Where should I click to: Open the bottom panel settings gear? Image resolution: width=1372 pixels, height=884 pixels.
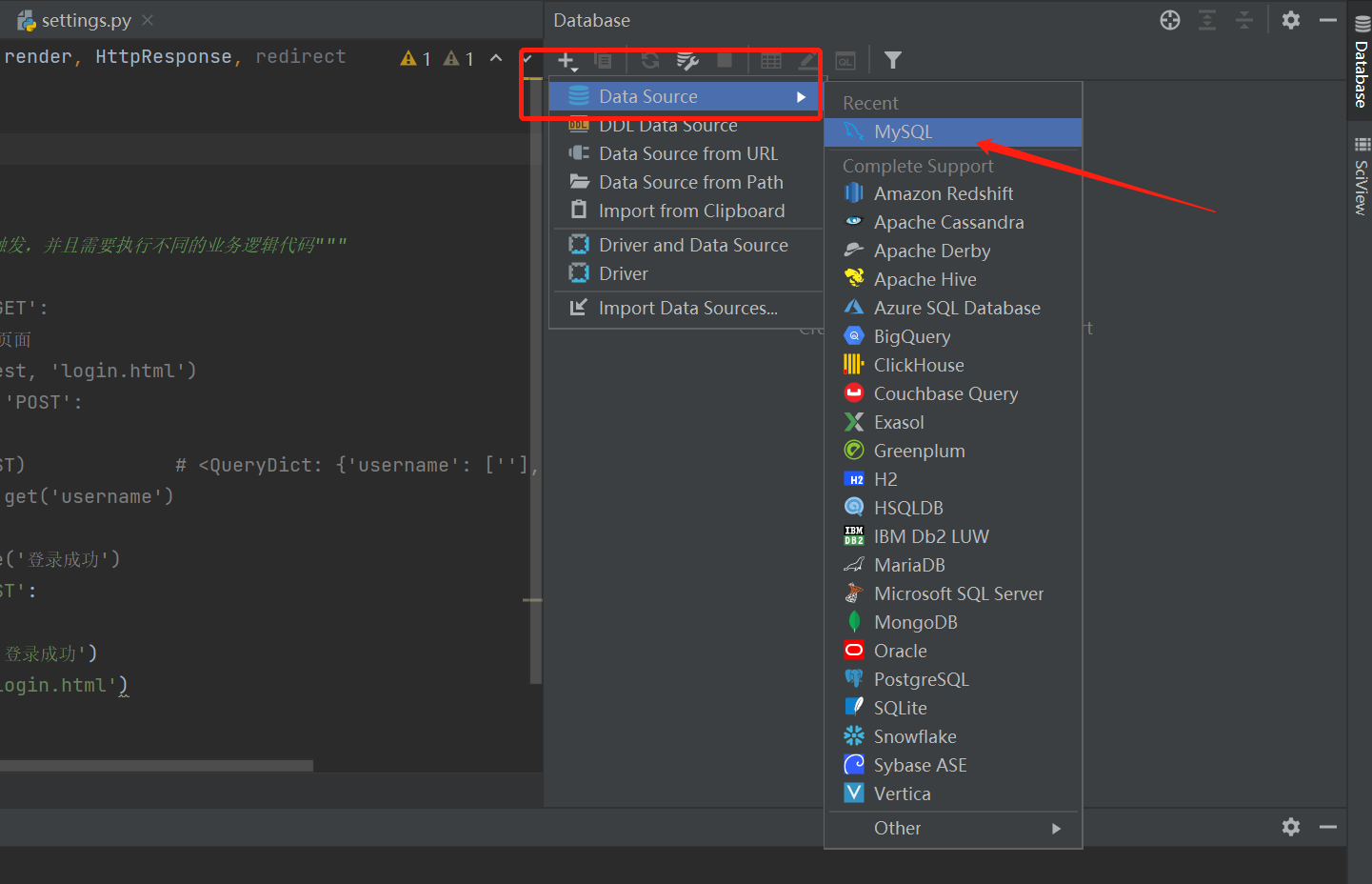[x=1291, y=827]
